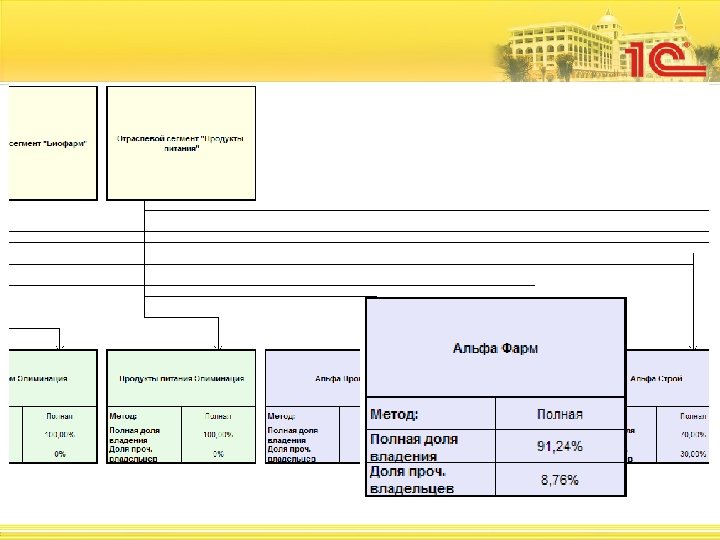Click "Метод:" in the Альфа Прод box
The width and height of the screenshot is (720, 540).
click(x=281, y=416)
